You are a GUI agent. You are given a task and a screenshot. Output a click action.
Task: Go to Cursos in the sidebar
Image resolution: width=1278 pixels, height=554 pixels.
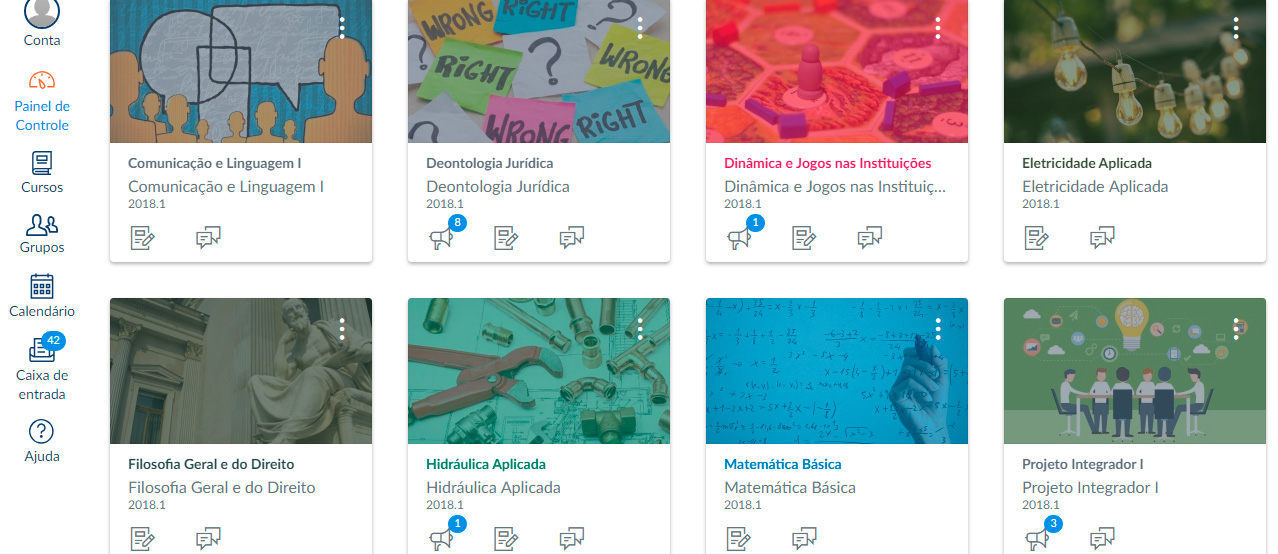[x=42, y=172]
